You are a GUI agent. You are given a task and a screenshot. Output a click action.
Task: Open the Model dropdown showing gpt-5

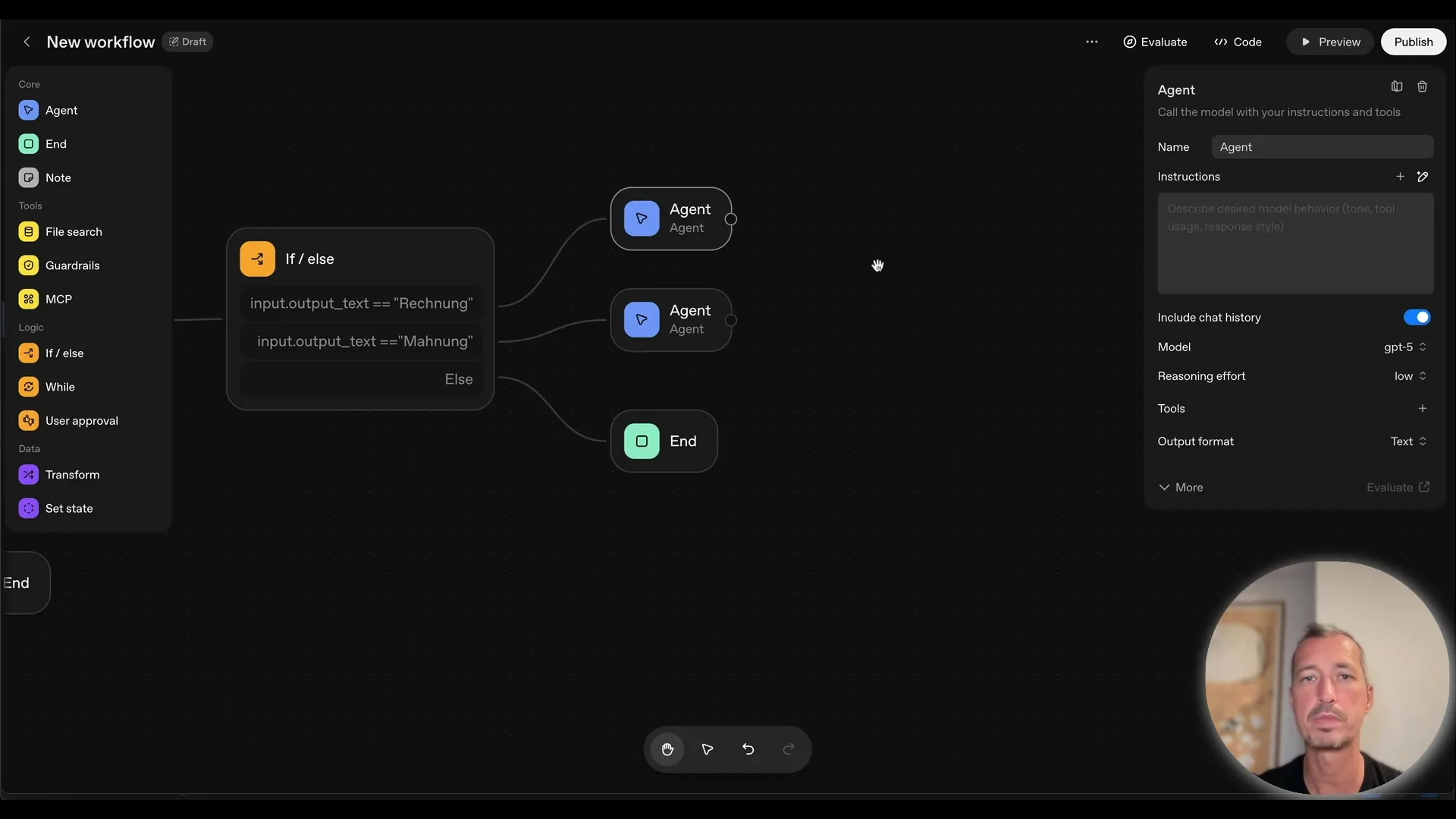[x=1404, y=347]
